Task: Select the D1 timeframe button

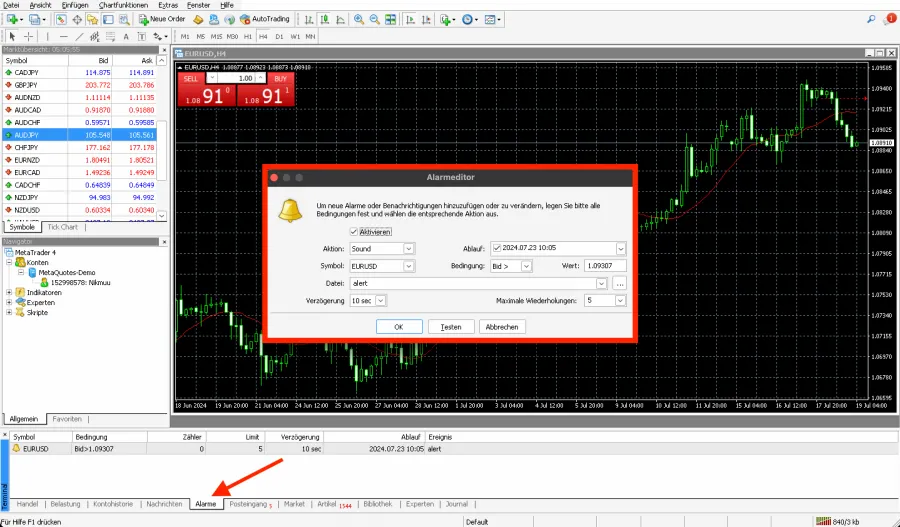Action: (x=279, y=36)
